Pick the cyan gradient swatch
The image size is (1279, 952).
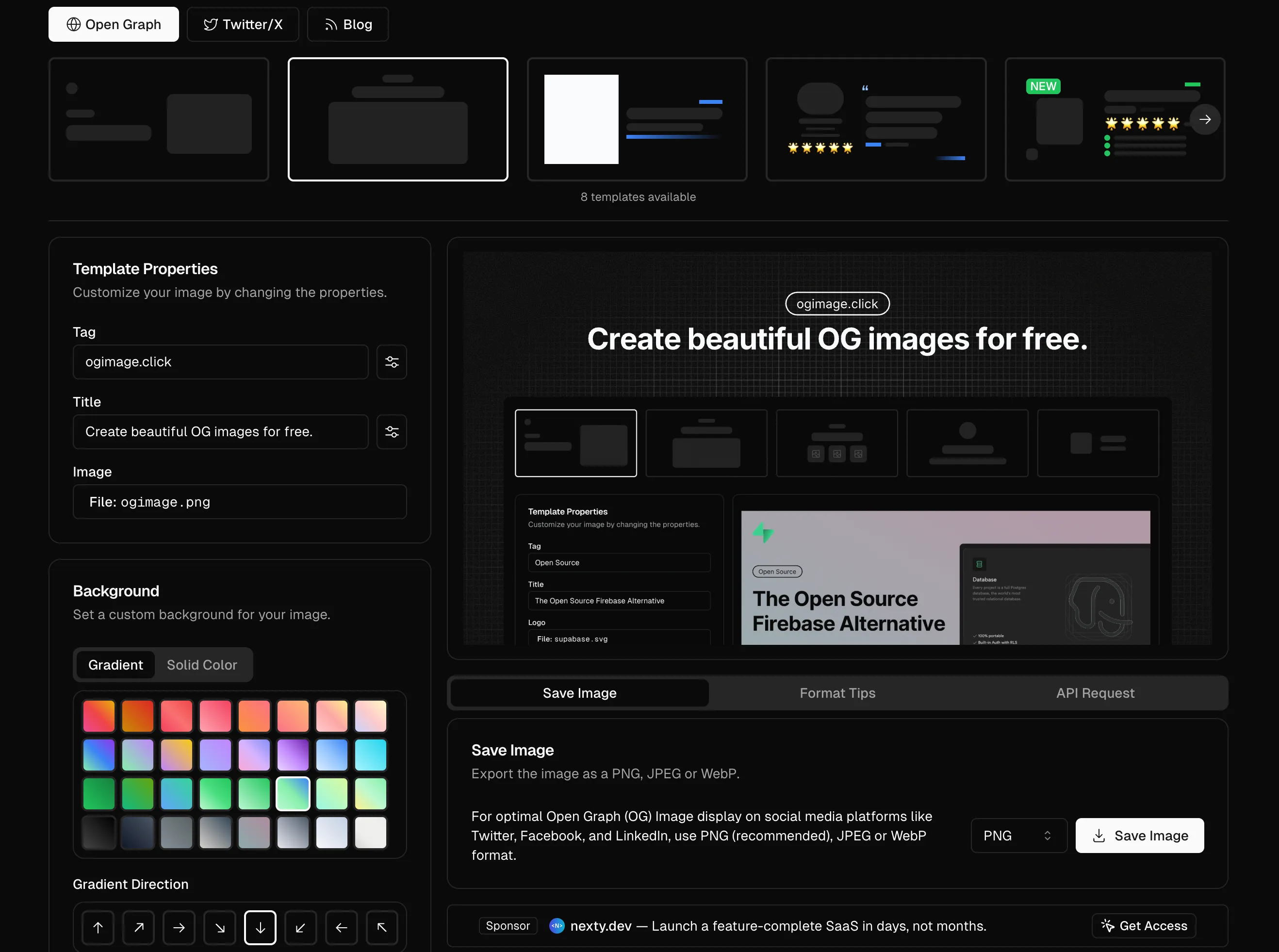[x=370, y=755]
